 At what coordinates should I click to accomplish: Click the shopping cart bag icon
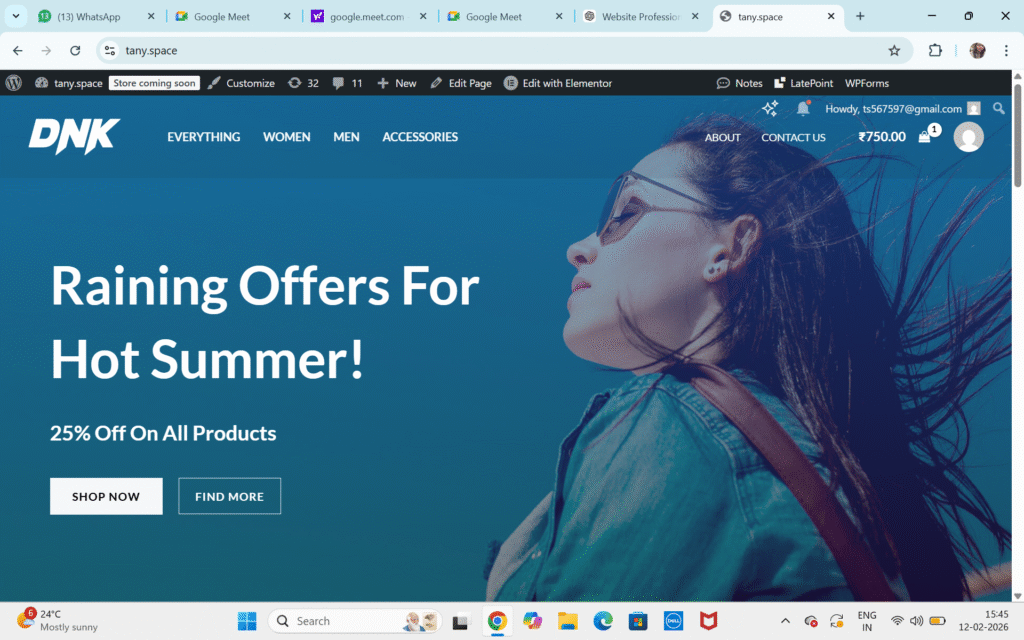pyautogui.click(x=924, y=137)
